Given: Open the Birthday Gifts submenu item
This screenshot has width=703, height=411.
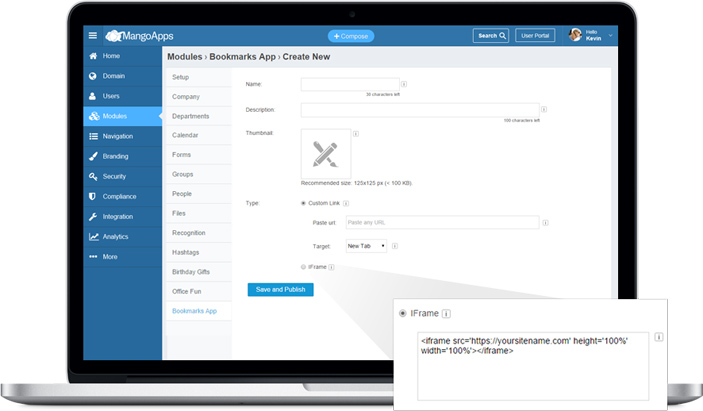Looking at the screenshot, I should 198,272.
